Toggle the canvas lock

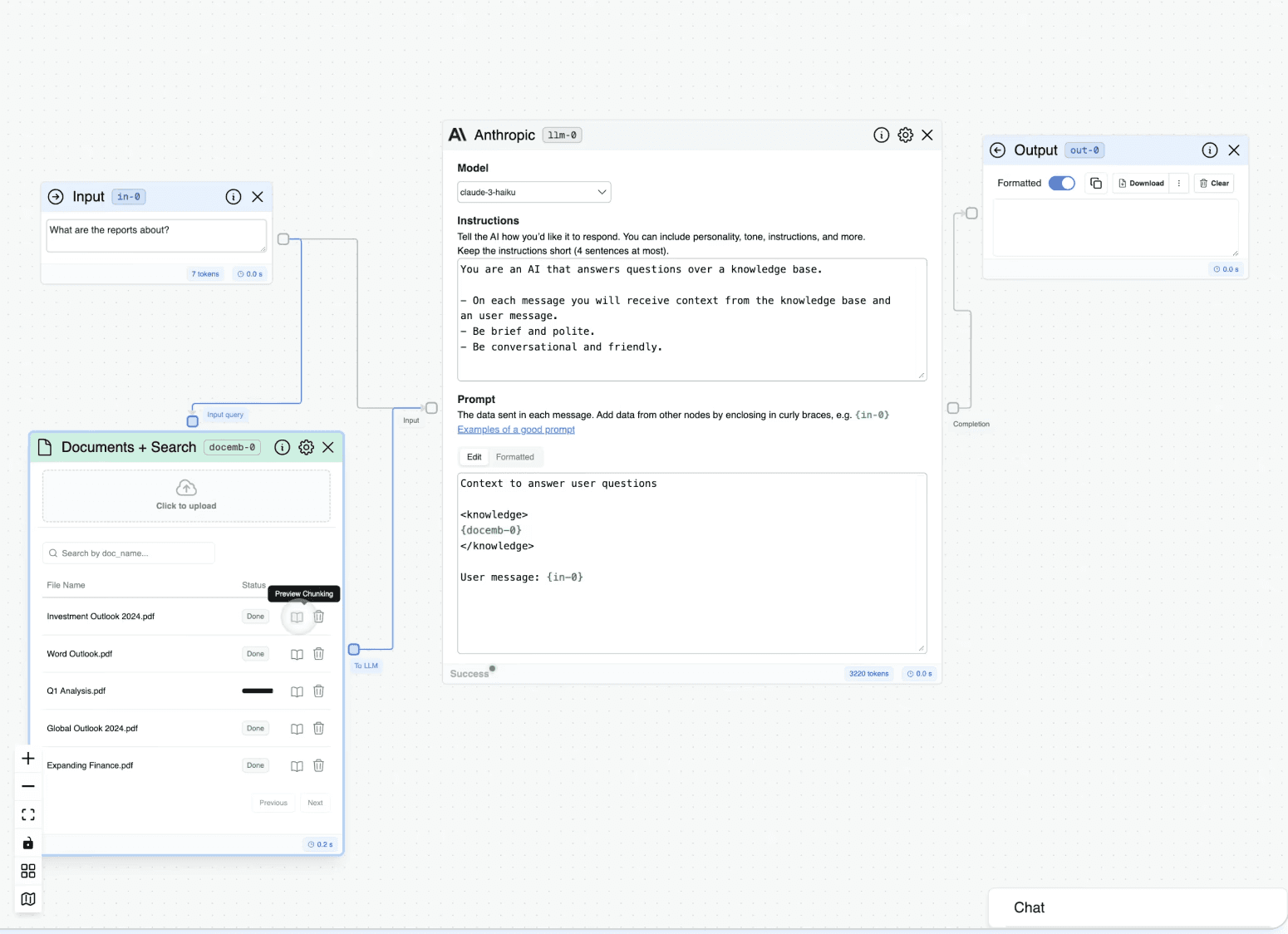[28, 843]
